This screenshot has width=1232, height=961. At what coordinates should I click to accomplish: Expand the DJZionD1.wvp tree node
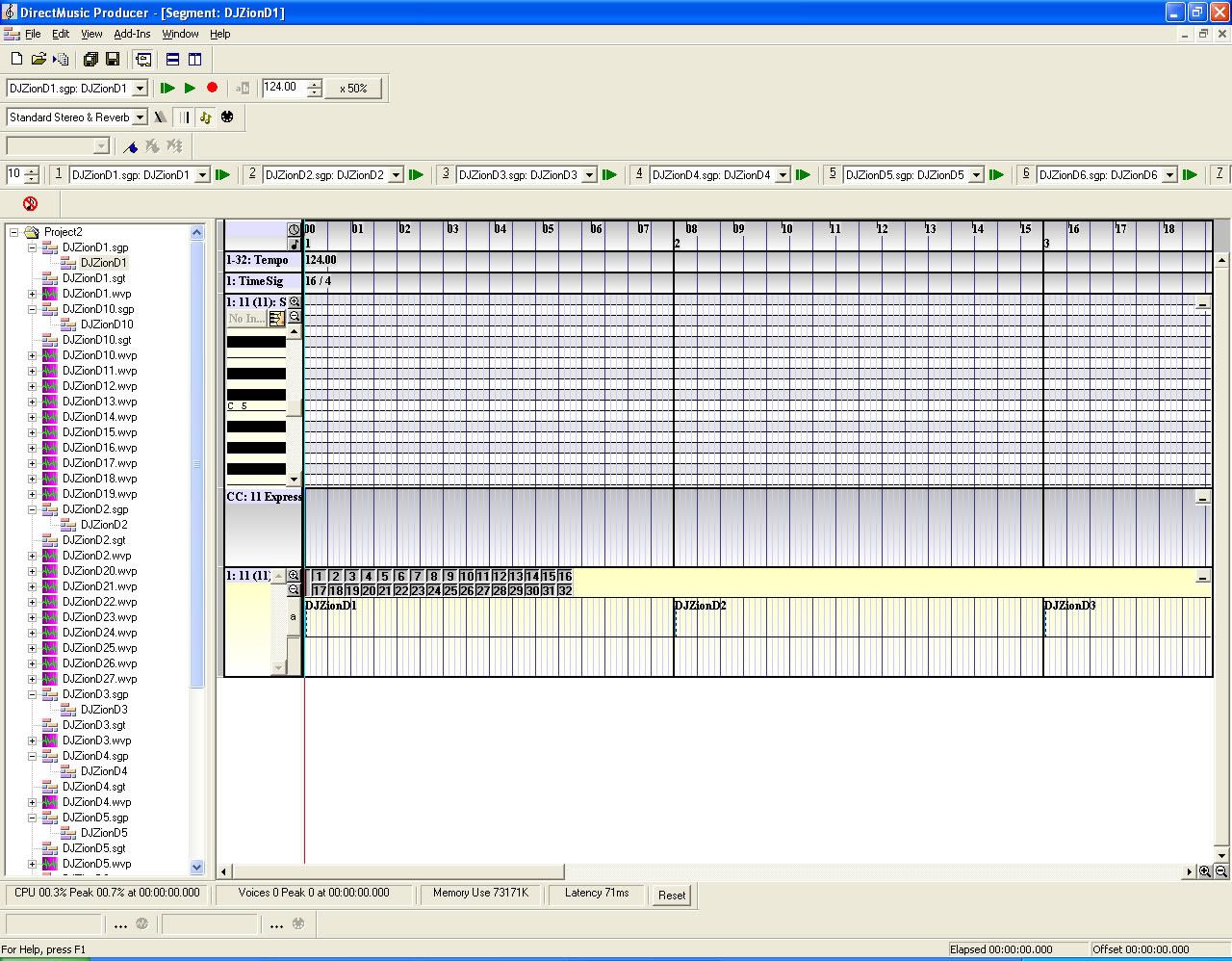pyautogui.click(x=32, y=294)
